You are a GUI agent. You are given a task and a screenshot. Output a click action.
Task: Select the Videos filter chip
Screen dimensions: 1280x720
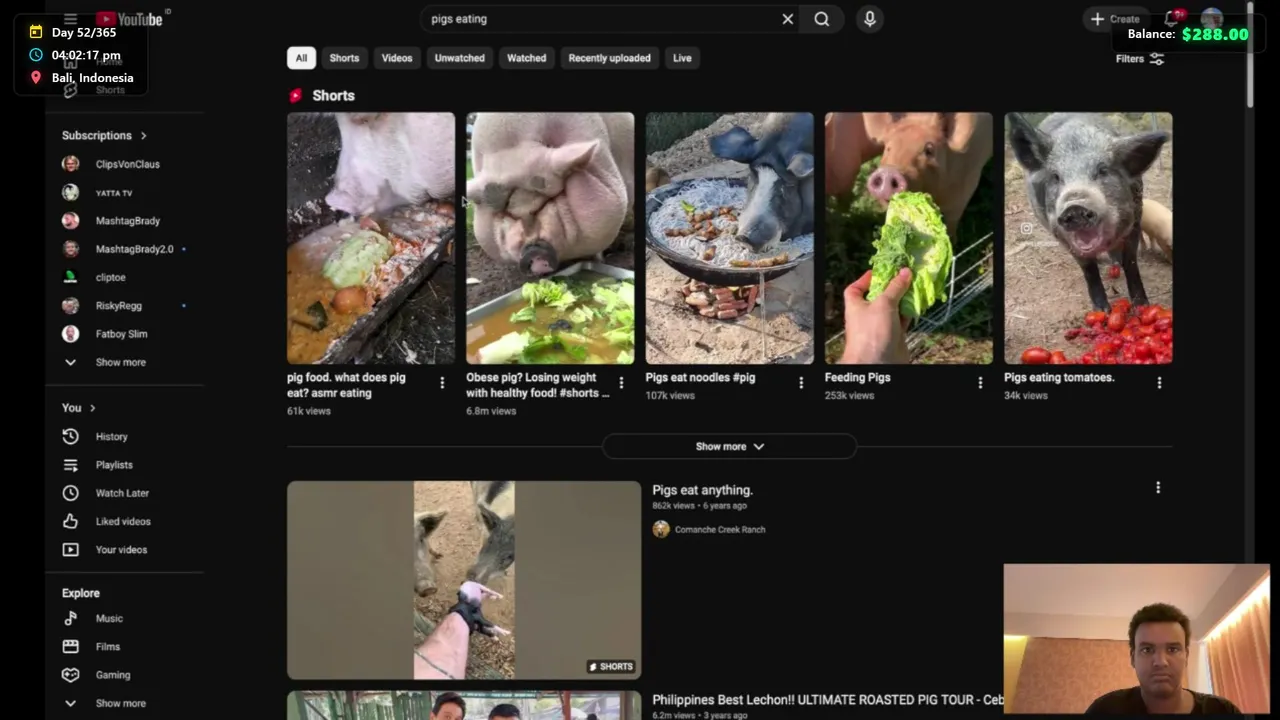coord(397,58)
